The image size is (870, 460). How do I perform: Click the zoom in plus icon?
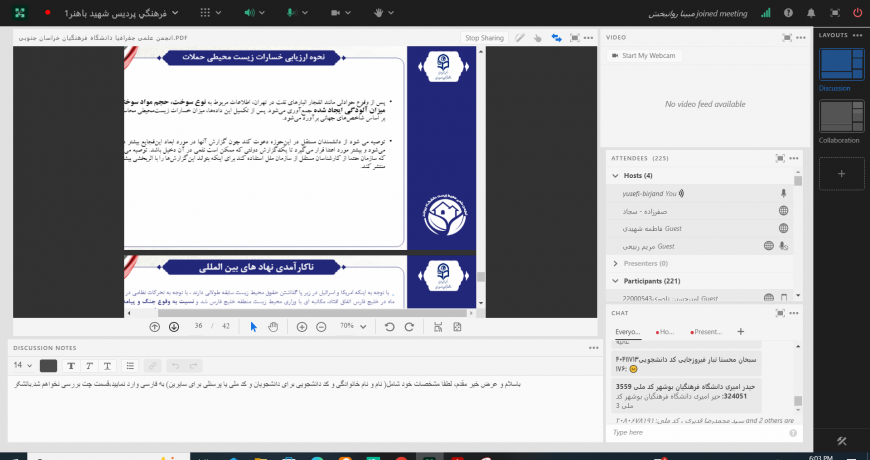302,327
